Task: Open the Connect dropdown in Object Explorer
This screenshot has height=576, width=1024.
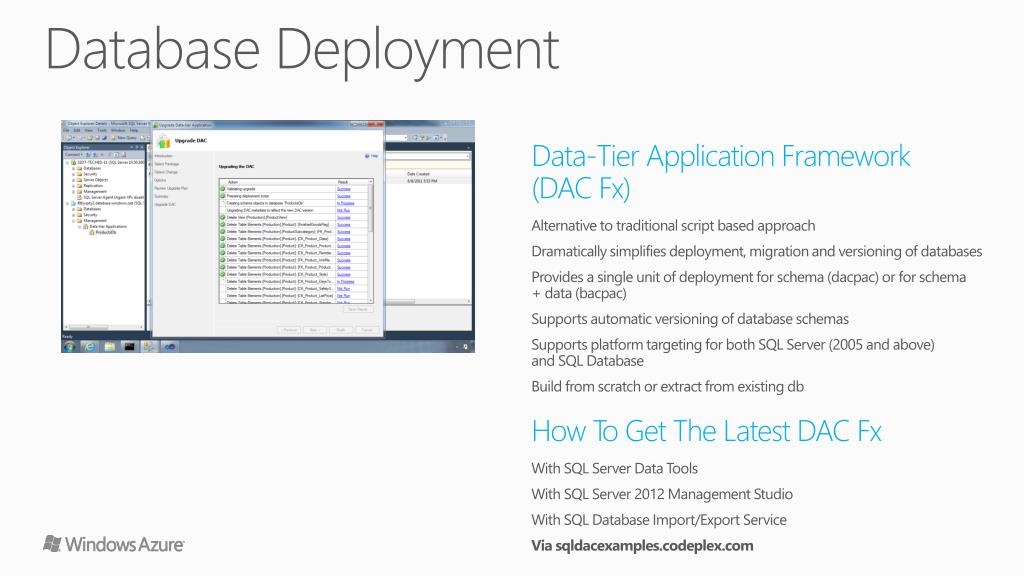Action: [73, 155]
